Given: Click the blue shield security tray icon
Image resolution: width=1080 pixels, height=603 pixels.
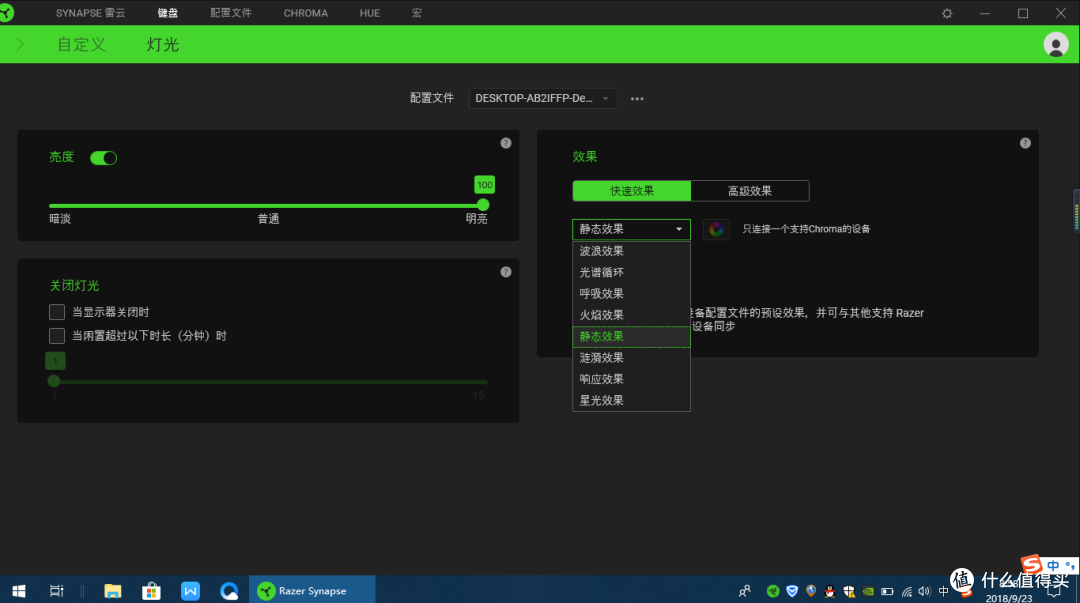Looking at the screenshot, I should [x=792, y=591].
